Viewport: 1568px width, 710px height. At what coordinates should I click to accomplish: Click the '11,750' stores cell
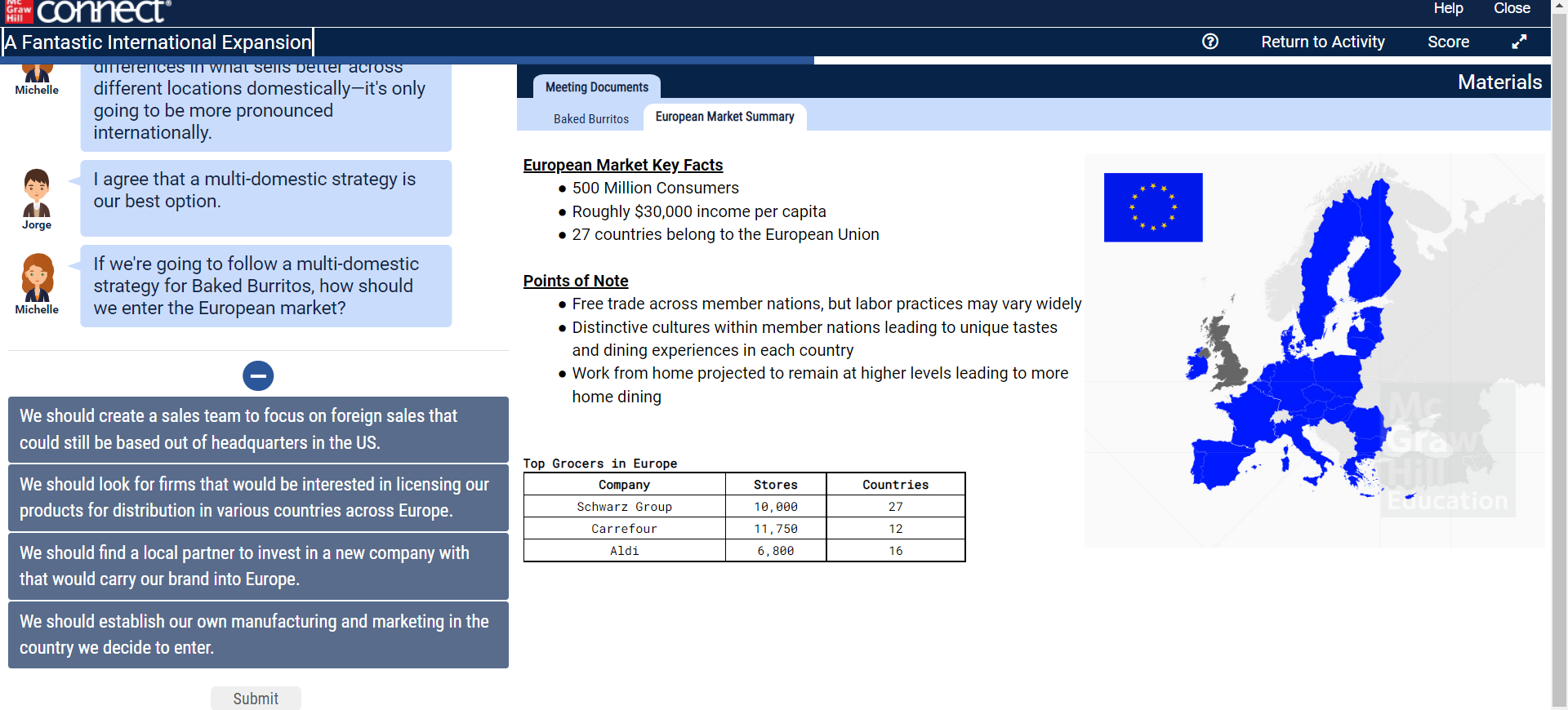(776, 529)
